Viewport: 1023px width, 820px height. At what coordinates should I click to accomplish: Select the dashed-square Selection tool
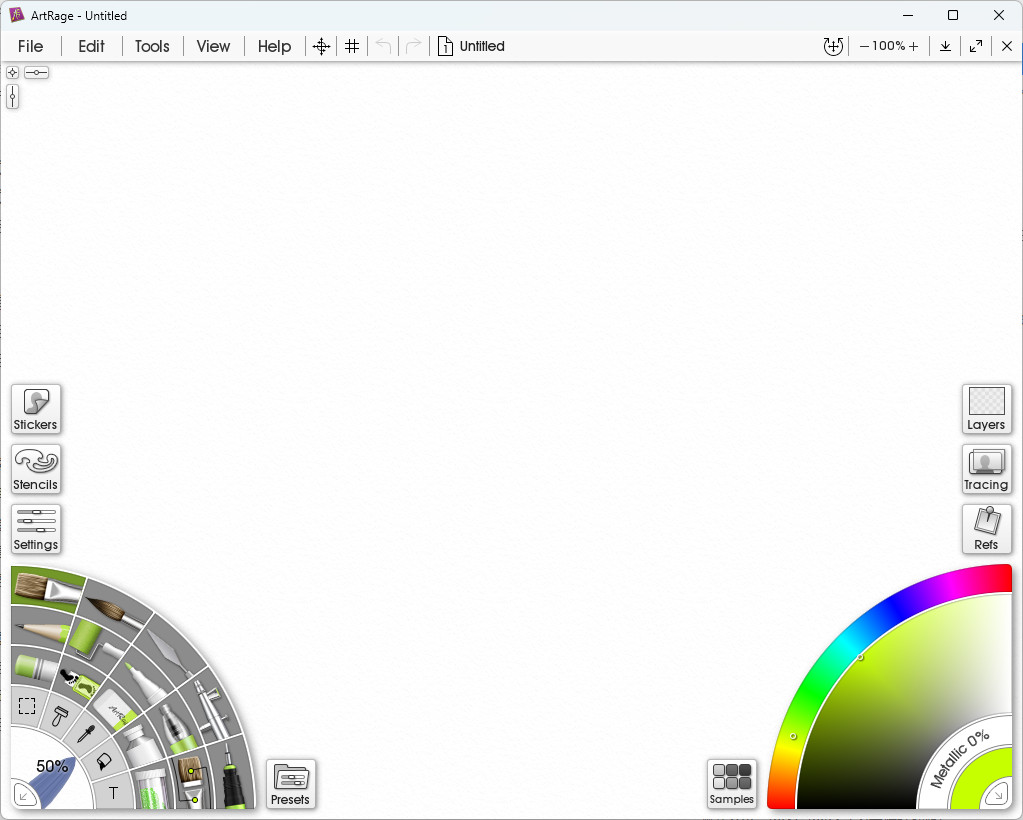[x=27, y=705]
